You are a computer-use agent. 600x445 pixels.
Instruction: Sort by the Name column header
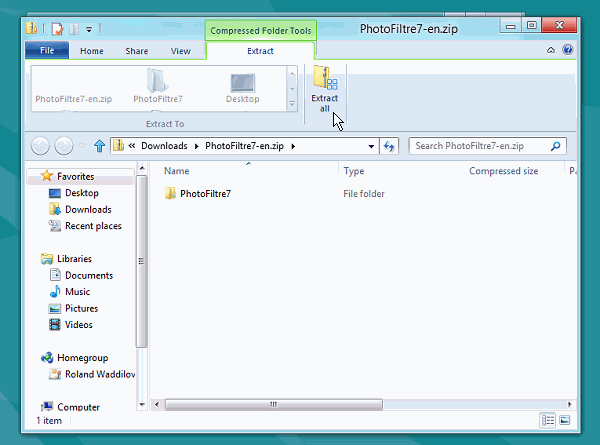pos(176,171)
